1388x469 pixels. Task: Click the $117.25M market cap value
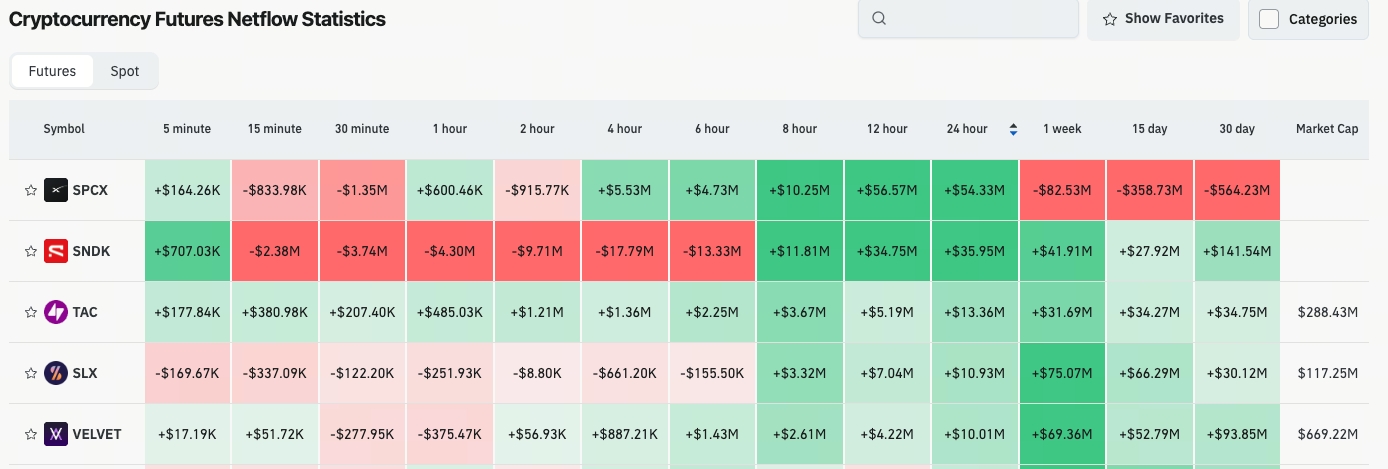1327,373
